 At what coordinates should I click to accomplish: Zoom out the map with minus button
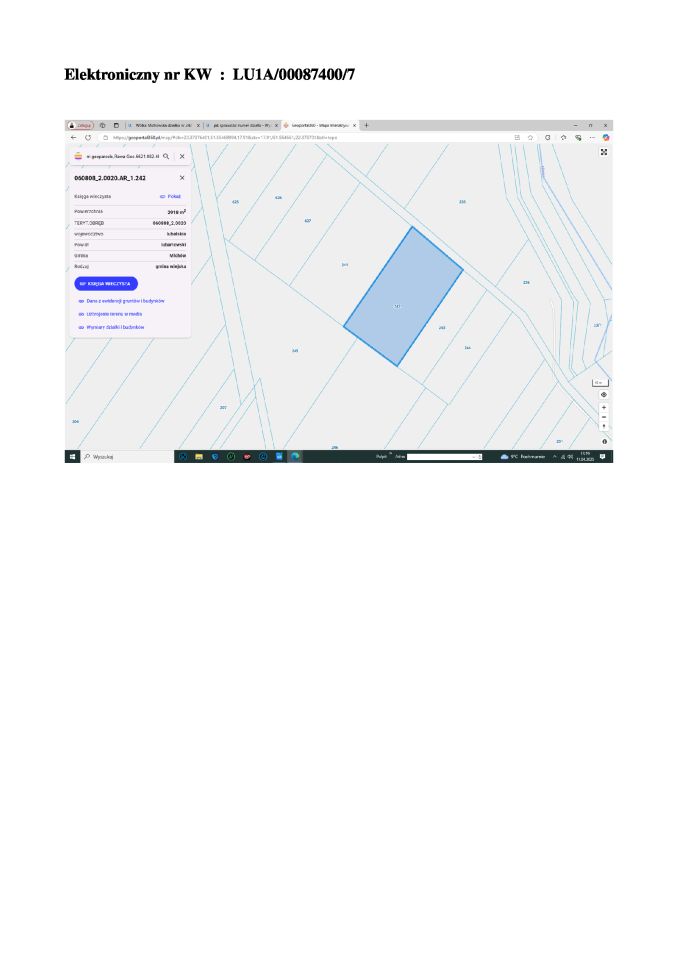(604, 417)
